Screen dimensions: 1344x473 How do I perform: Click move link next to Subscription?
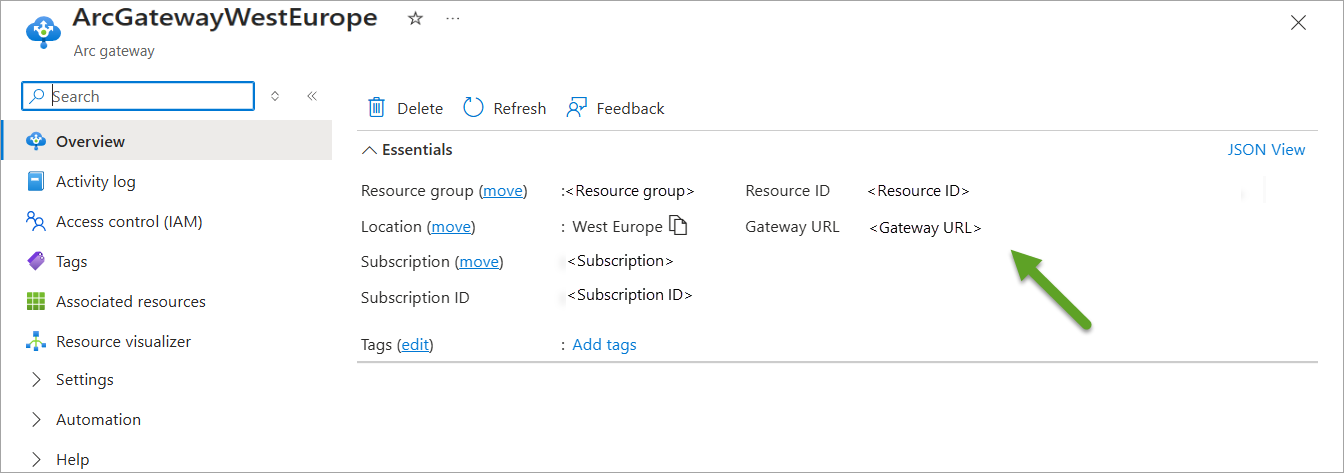pyautogui.click(x=479, y=262)
